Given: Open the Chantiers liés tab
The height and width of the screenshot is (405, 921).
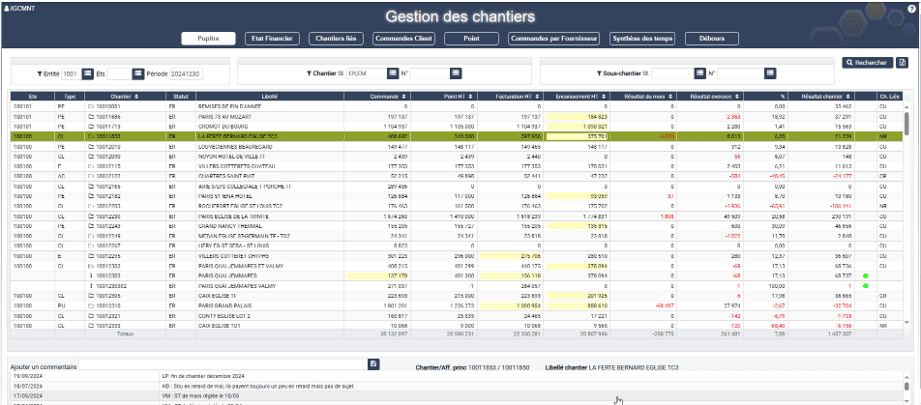Looking at the screenshot, I should [x=336, y=39].
